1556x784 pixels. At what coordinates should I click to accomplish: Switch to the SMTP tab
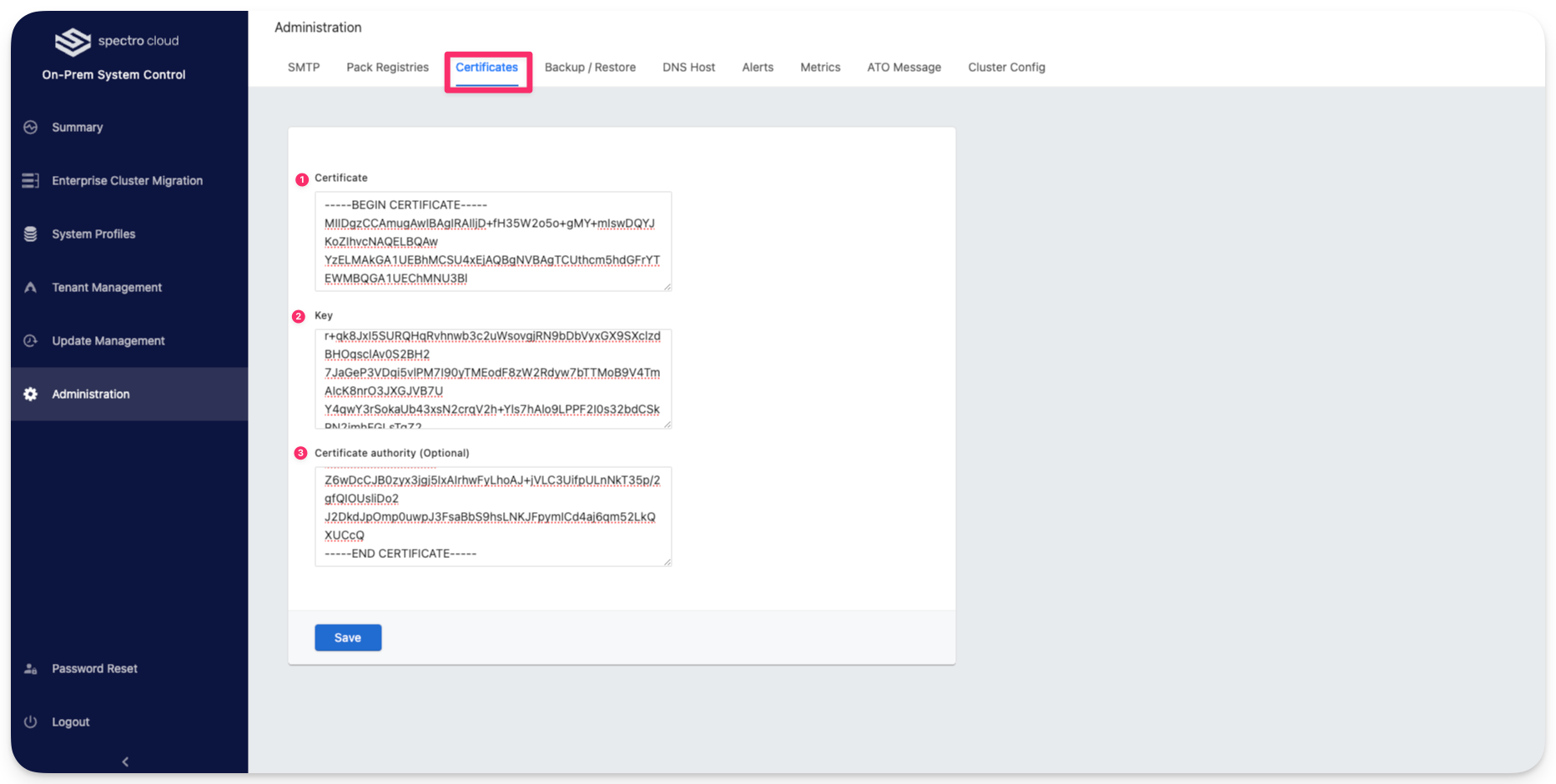coord(304,68)
